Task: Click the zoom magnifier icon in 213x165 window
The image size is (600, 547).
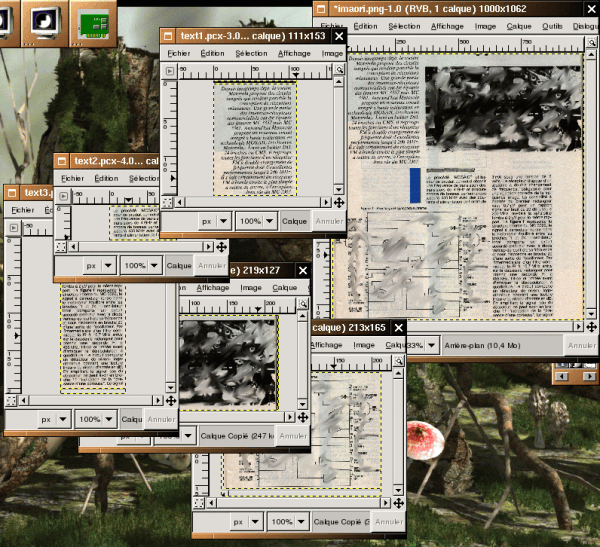Action: (398, 364)
